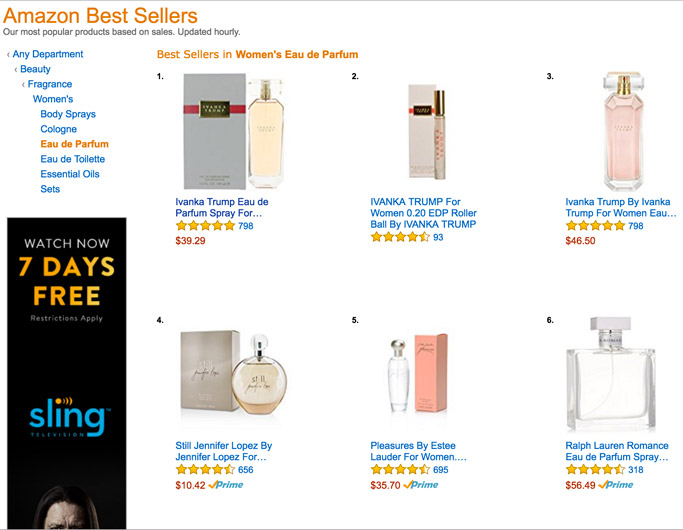Click Prime badge next to $10.42 price
The image size is (683, 530).
pos(227,485)
